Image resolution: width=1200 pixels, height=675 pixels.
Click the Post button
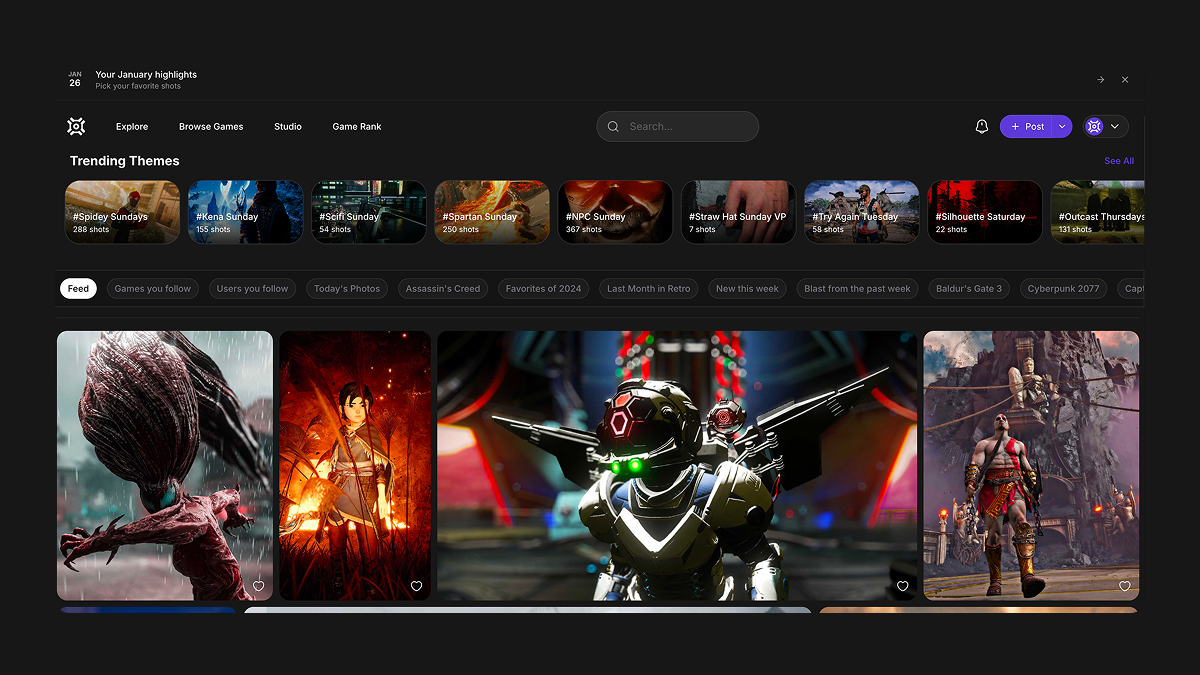coord(1027,126)
